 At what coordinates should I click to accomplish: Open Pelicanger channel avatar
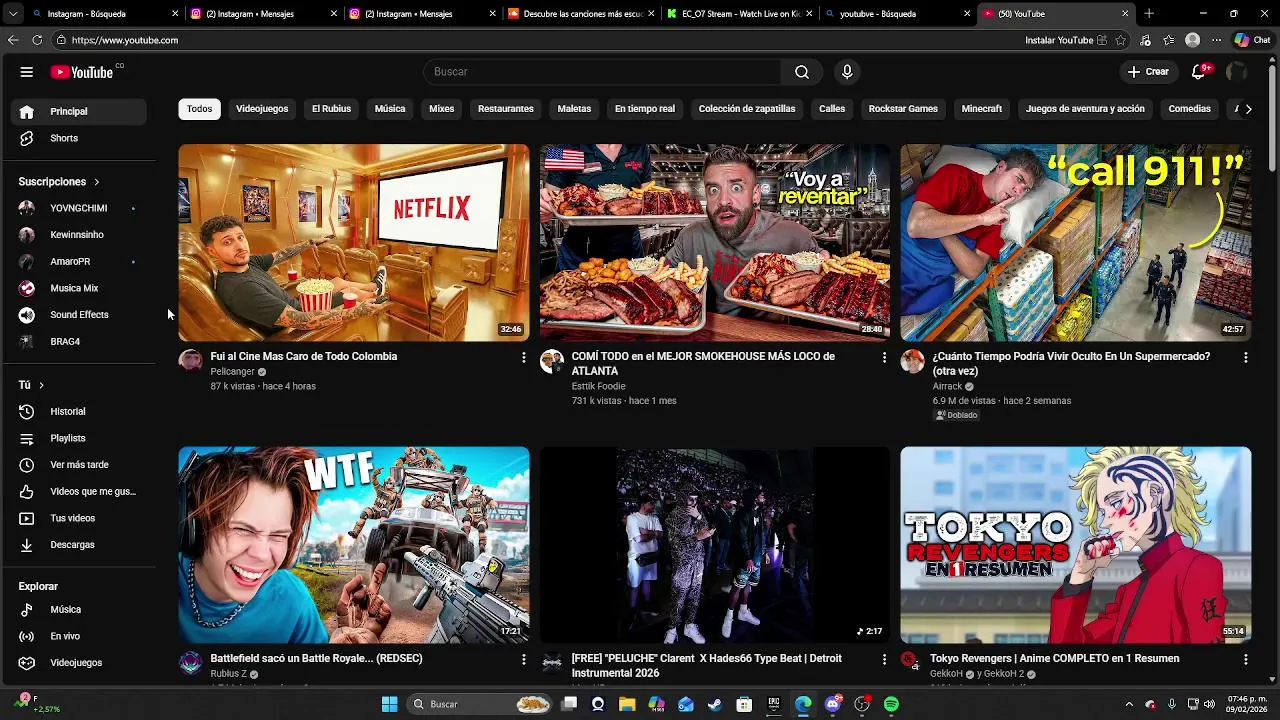tap(190, 361)
